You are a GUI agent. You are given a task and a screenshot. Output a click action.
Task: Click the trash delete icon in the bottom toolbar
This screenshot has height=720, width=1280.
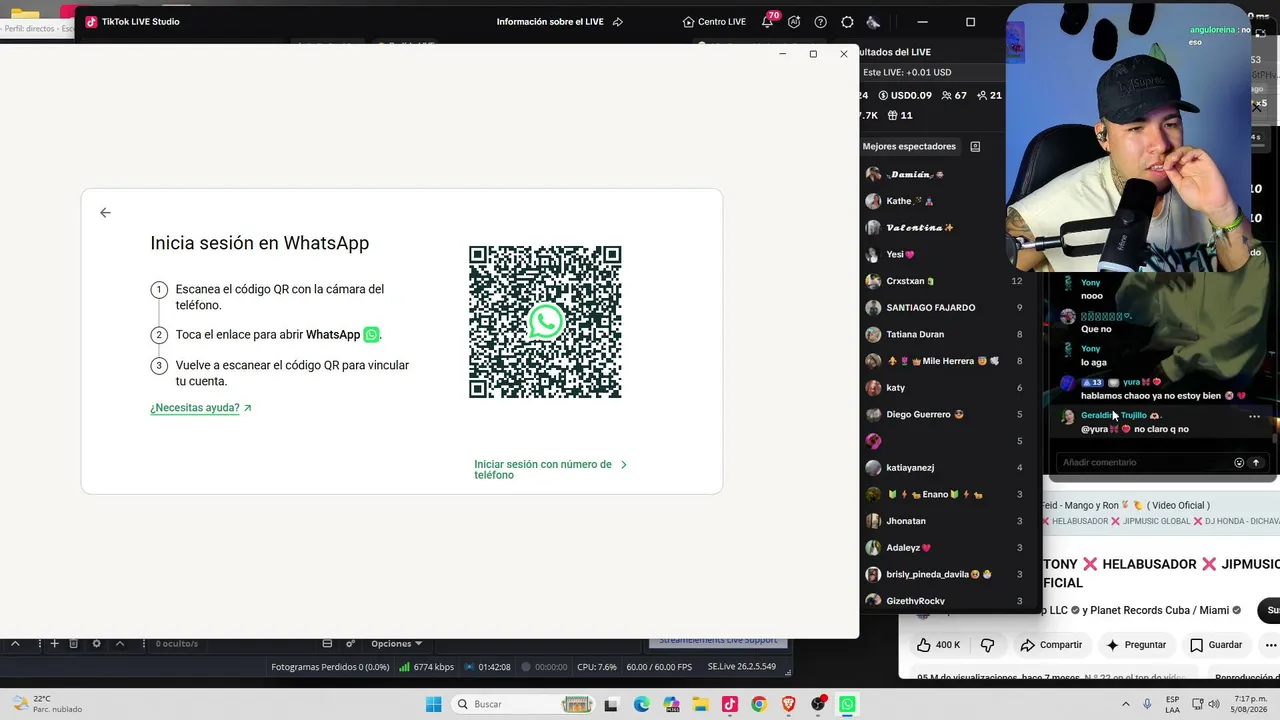pos(74,644)
